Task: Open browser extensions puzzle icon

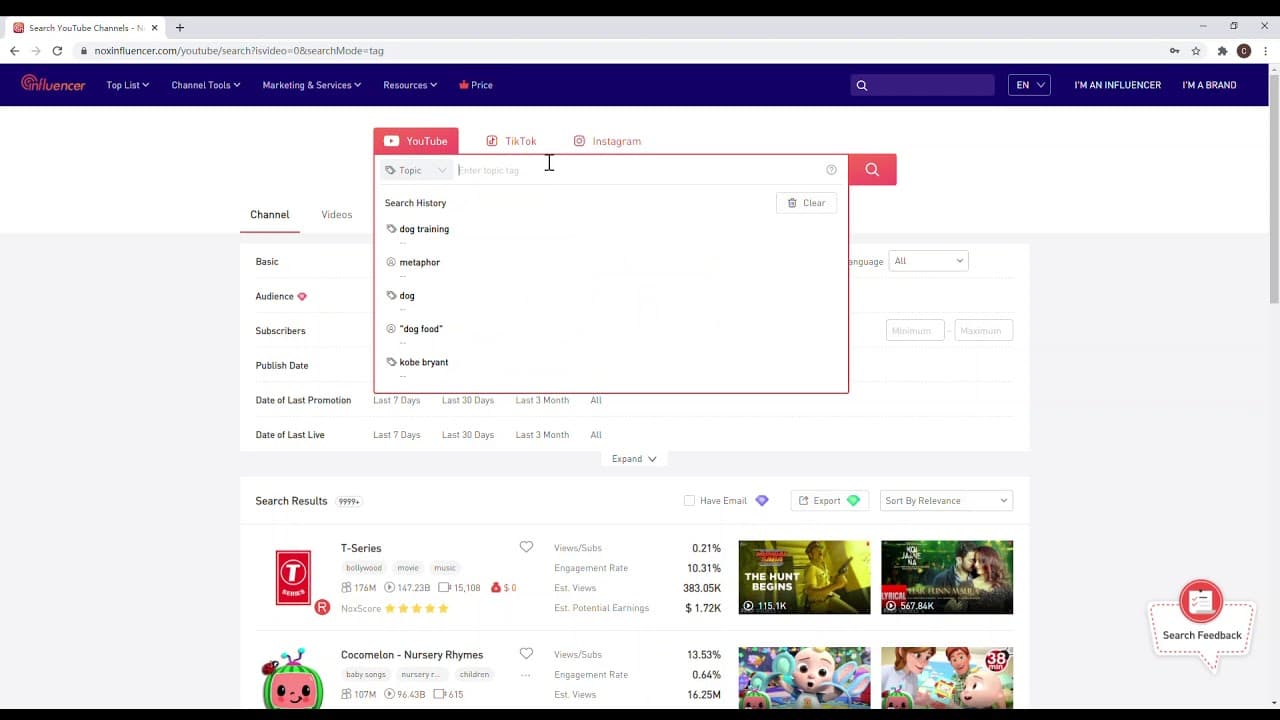Action: pyautogui.click(x=1222, y=51)
